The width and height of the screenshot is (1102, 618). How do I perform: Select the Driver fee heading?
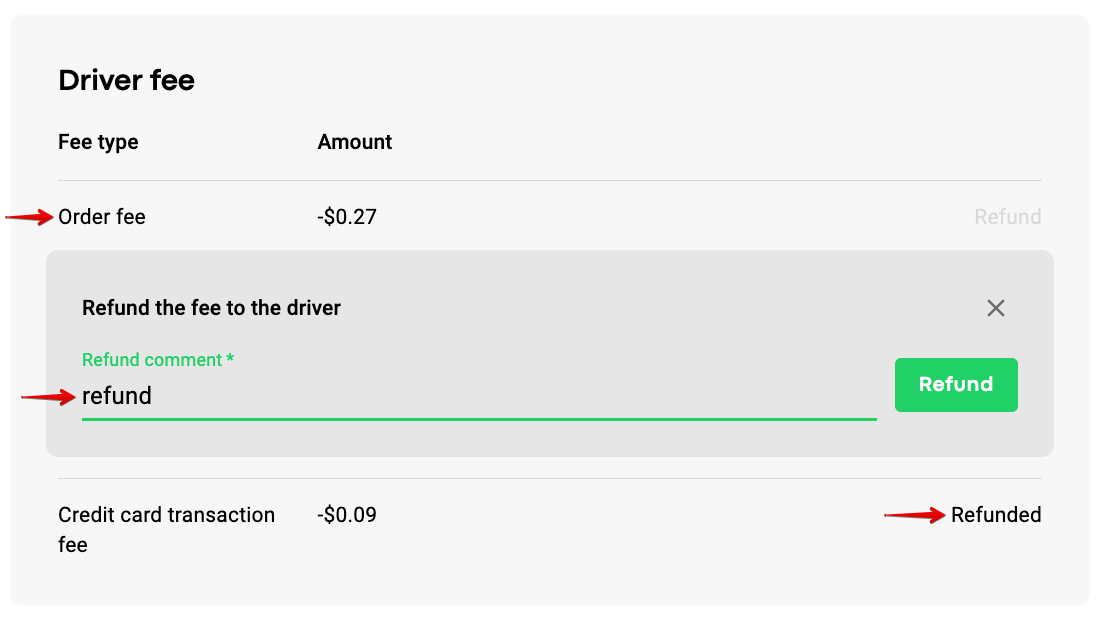pos(127,80)
